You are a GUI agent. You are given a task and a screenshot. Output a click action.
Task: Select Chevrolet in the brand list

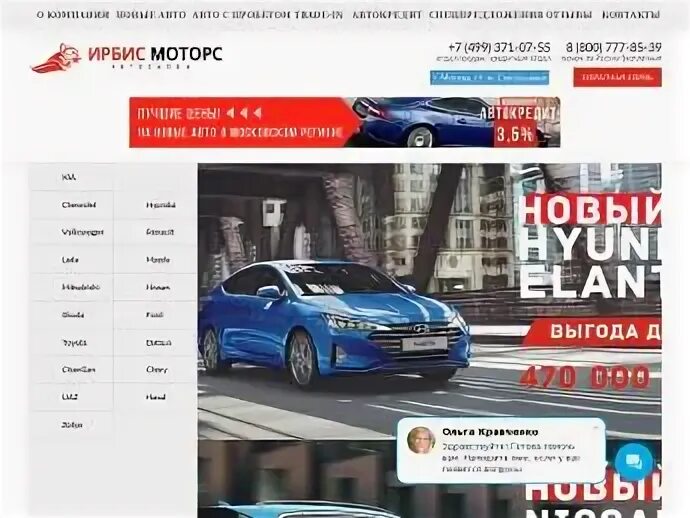[79, 205]
